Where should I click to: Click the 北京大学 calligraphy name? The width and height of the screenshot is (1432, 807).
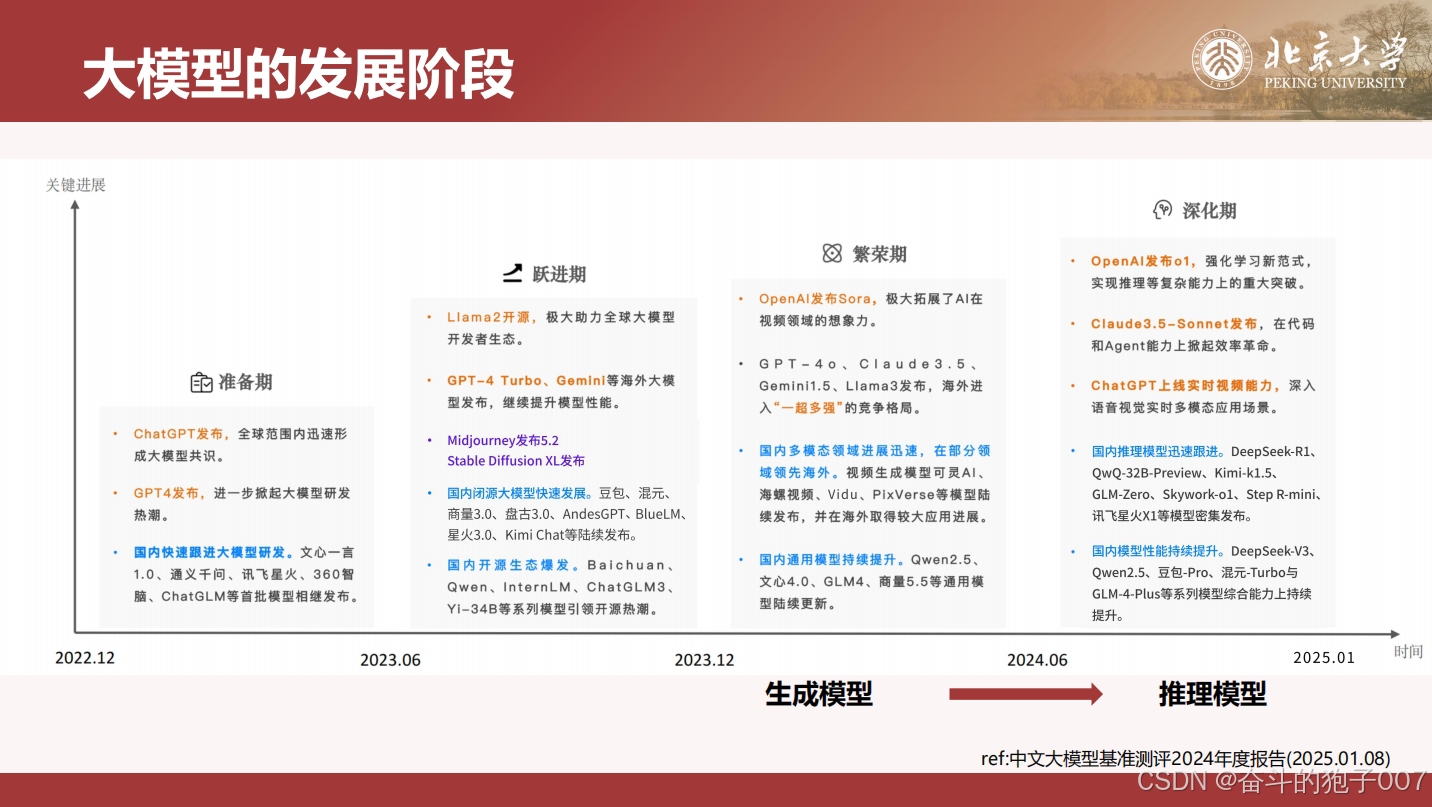(x=1335, y=51)
